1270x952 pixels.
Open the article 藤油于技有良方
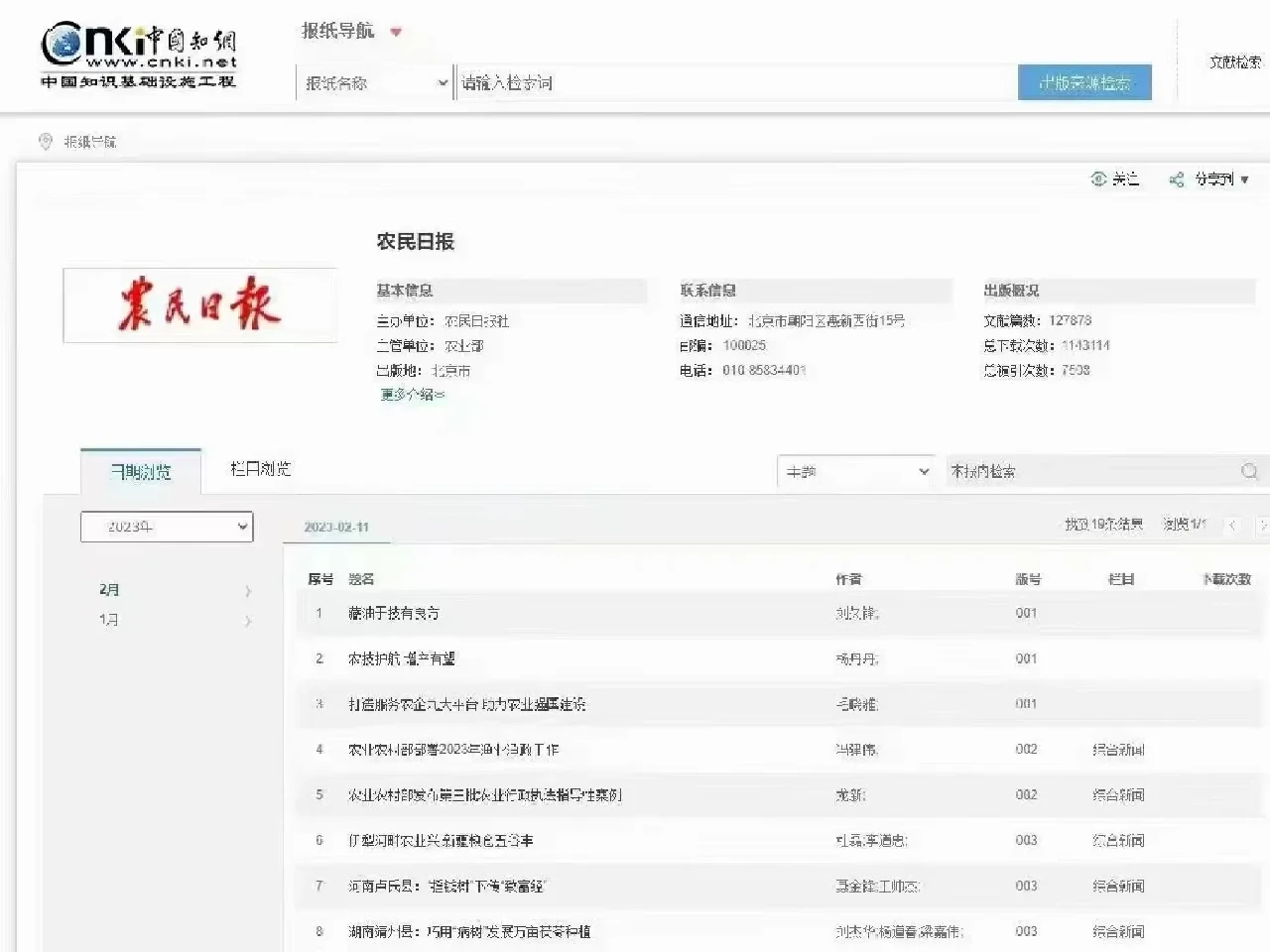(394, 613)
